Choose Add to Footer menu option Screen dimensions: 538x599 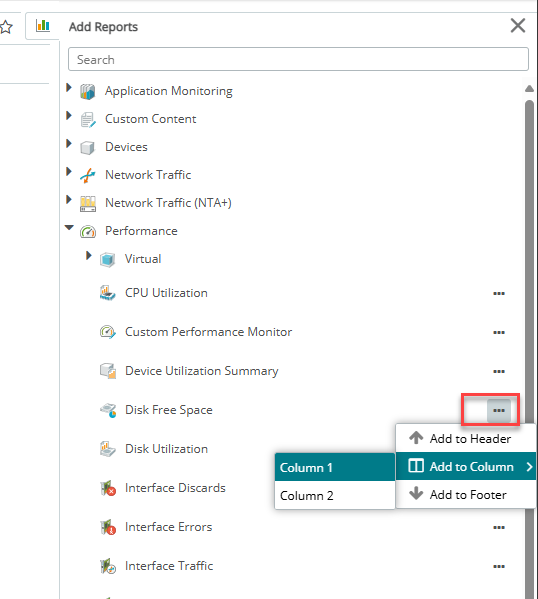click(466, 495)
